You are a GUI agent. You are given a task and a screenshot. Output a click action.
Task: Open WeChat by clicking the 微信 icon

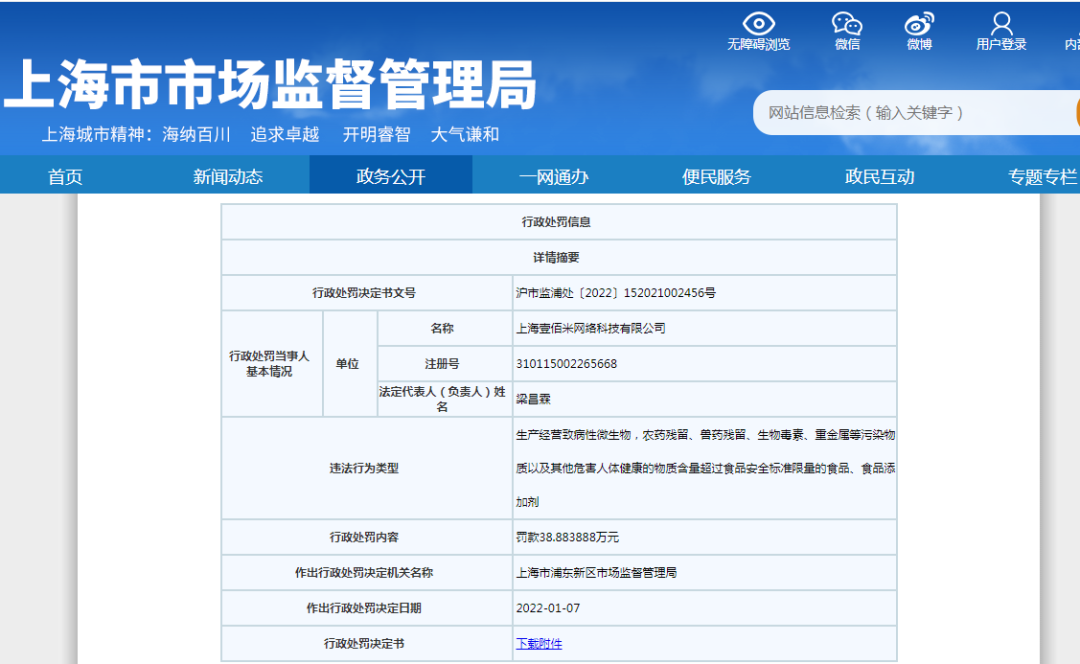pyautogui.click(x=847, y=30)
